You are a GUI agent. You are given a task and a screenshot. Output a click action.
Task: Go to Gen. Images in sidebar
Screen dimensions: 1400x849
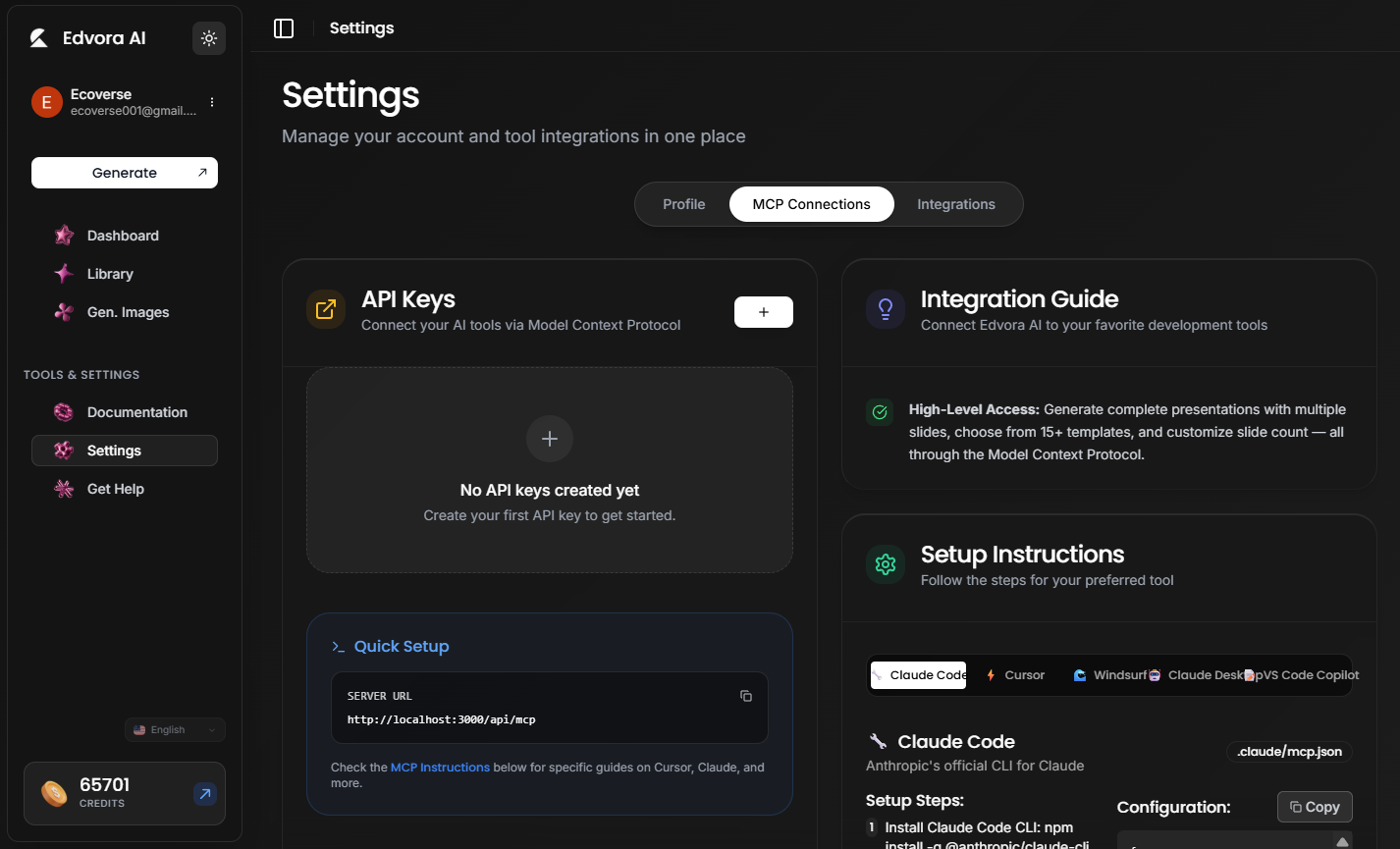point(125,312)
